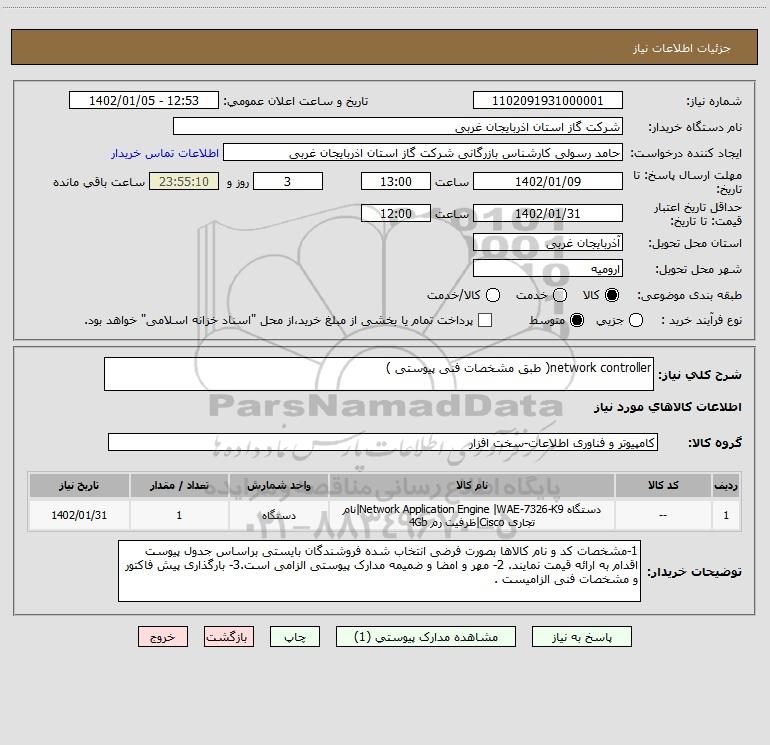The image size is (770, 745).
Task: Select the کالا/خدمت radio button
Action: (x=493, y=295)
